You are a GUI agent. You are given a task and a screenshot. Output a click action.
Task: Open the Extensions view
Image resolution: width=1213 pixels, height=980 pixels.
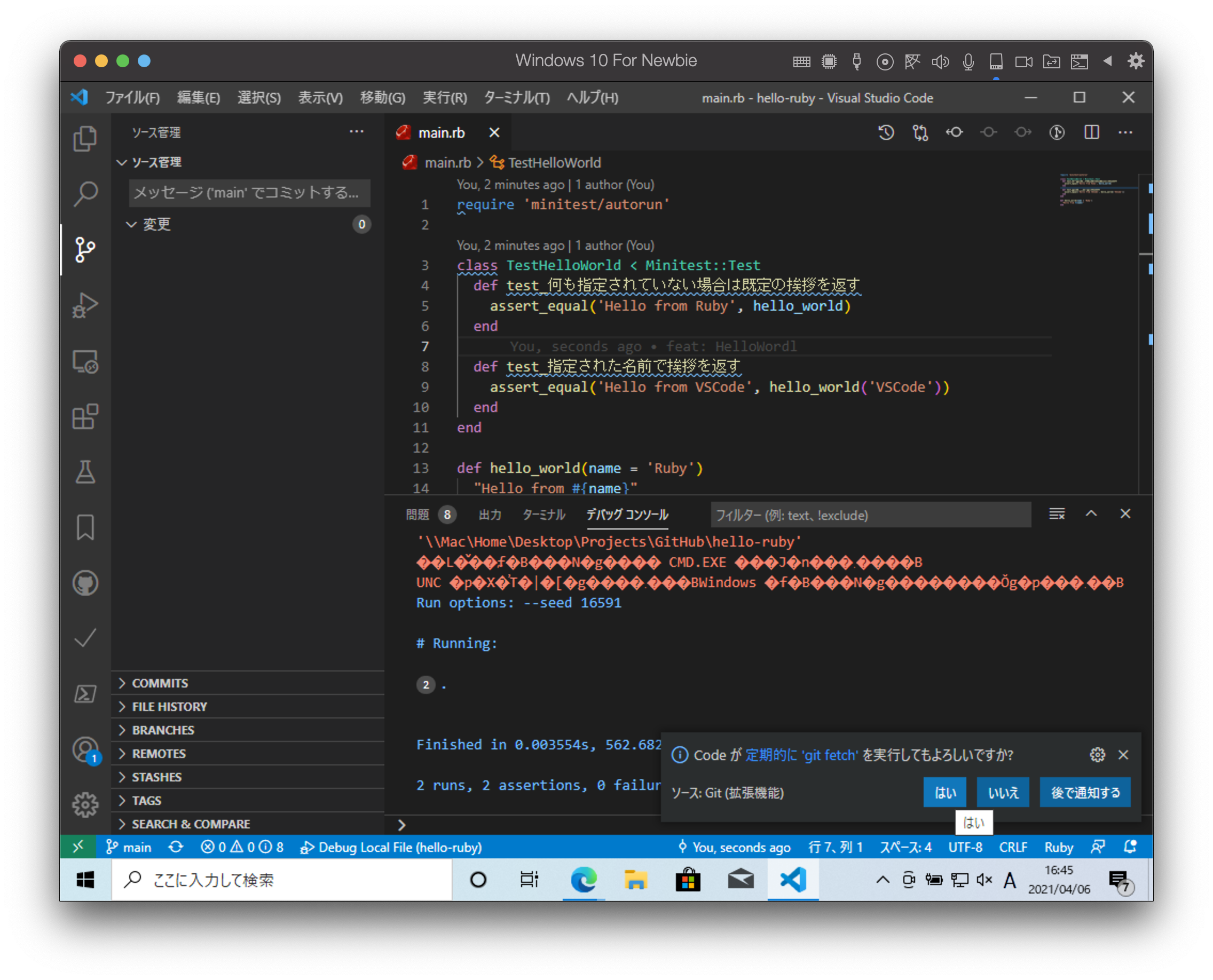point(85,417)
